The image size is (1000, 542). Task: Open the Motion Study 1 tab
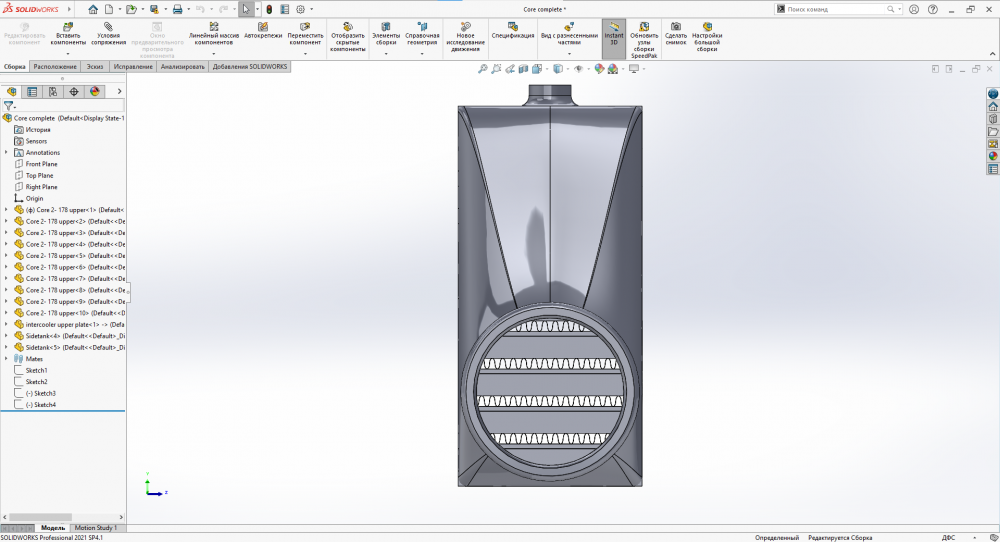click(x=96, y=528)
